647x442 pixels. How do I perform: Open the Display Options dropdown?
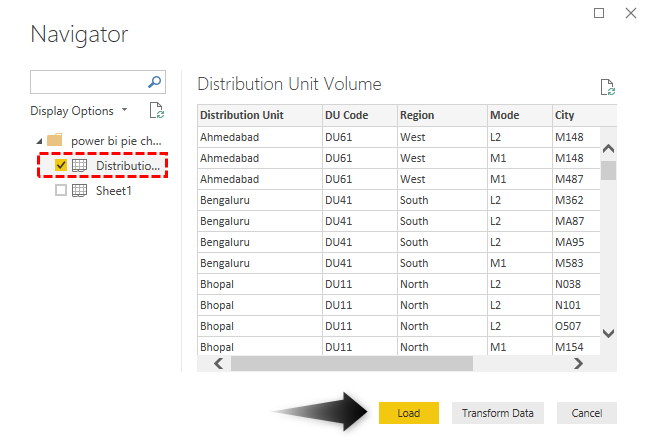click(79, 110)
